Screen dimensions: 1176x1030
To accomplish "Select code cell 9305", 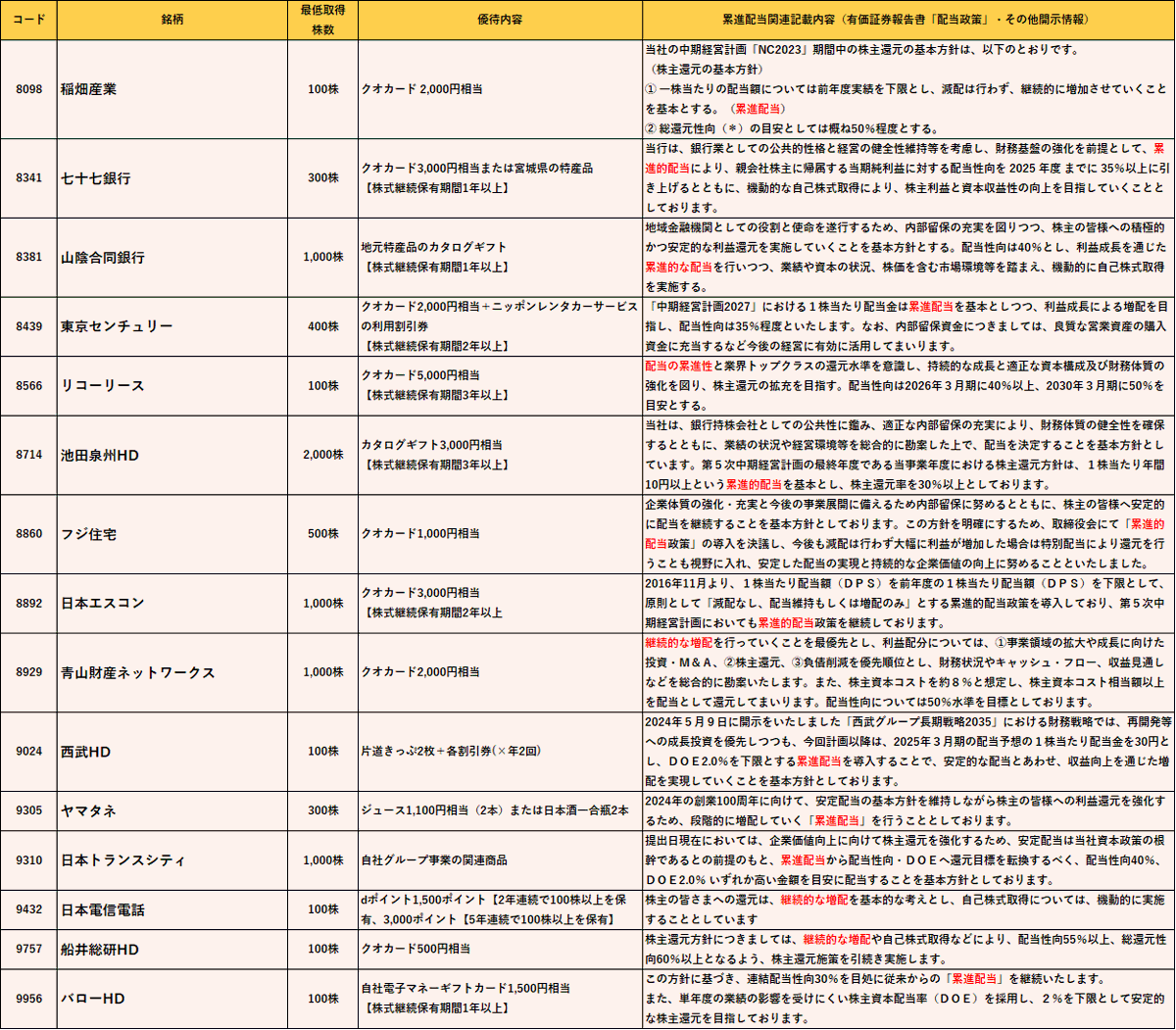I will click(x=28, y=811).
